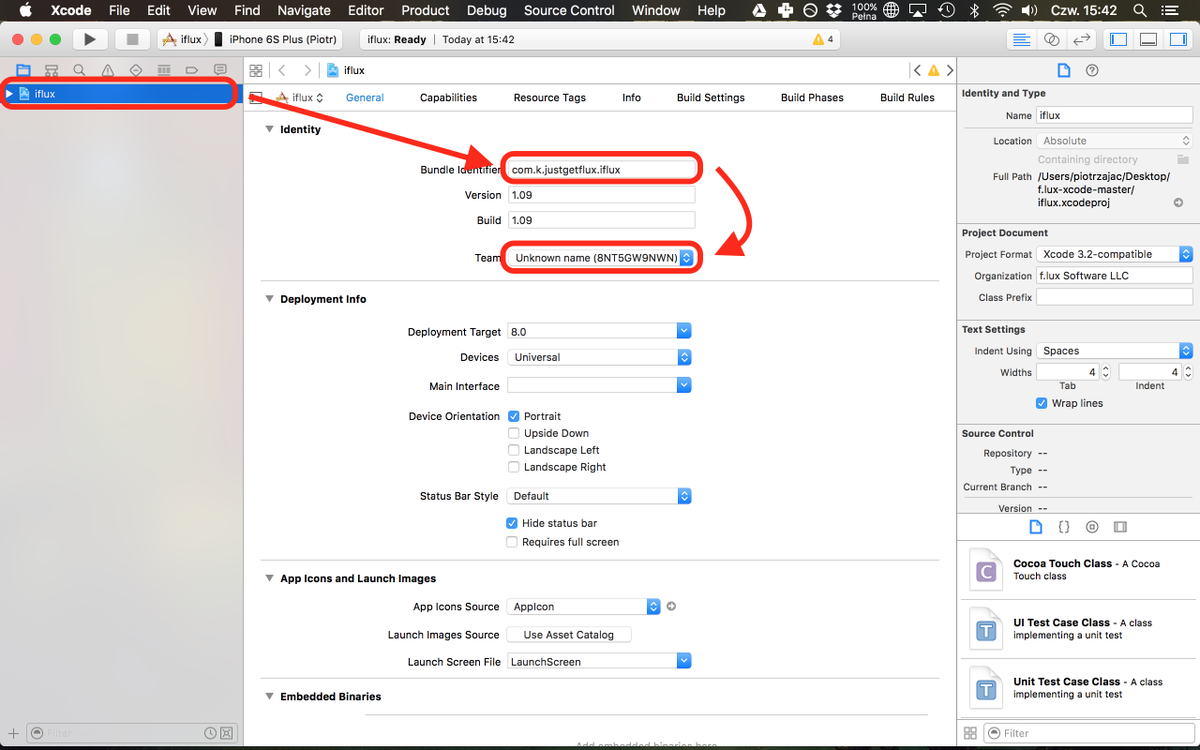The width and height of the screenshot is (1200, 750).
Task: Open App Icons Source dropdown
Action: [584, 606]
